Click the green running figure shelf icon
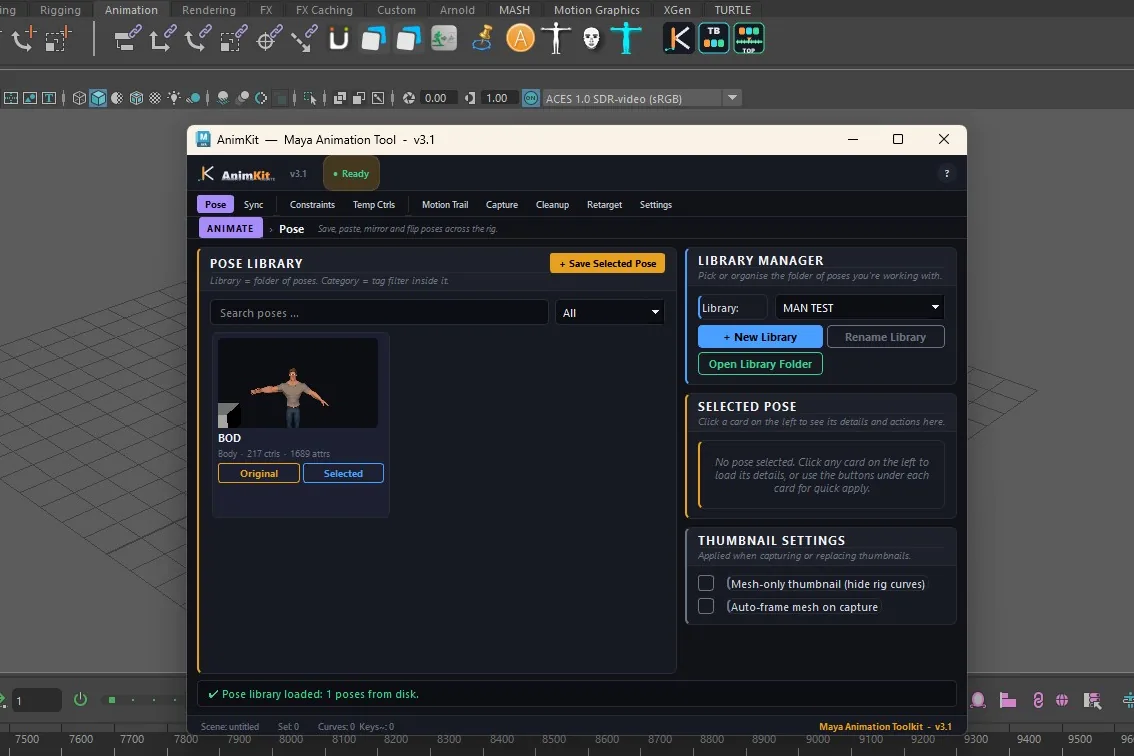 point(444,38)
